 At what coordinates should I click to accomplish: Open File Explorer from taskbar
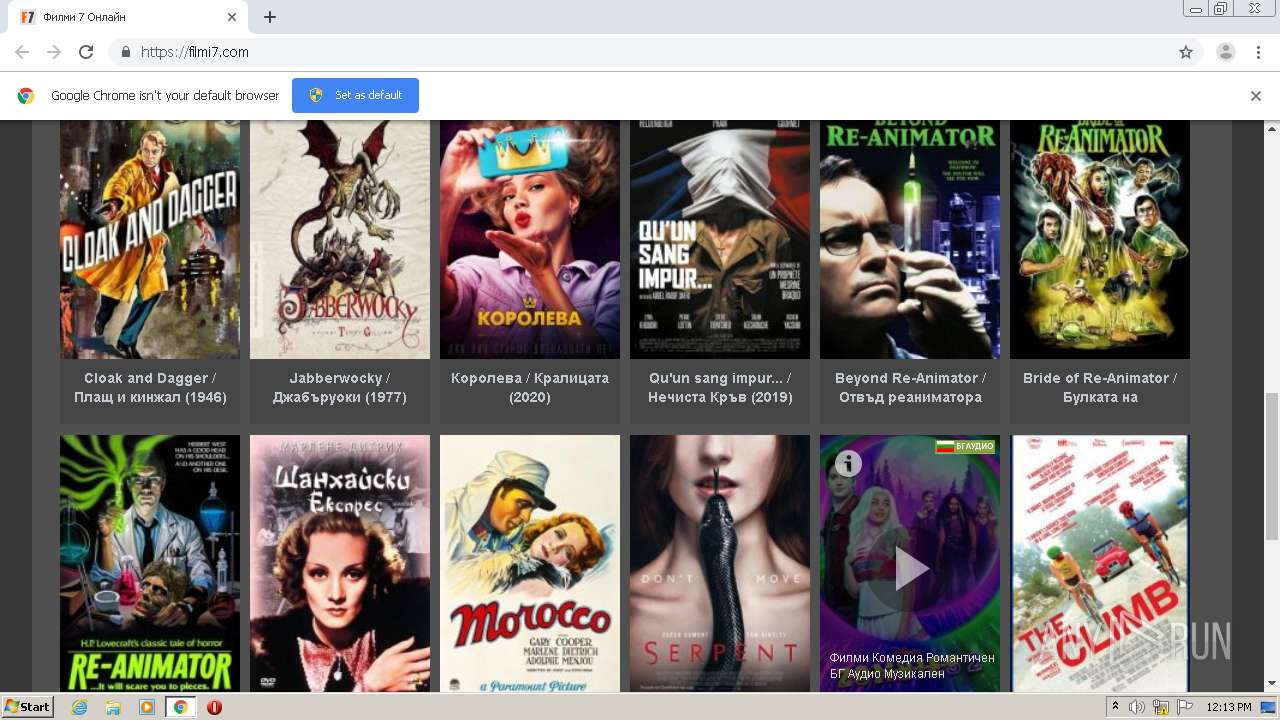(x=113, y=707)
